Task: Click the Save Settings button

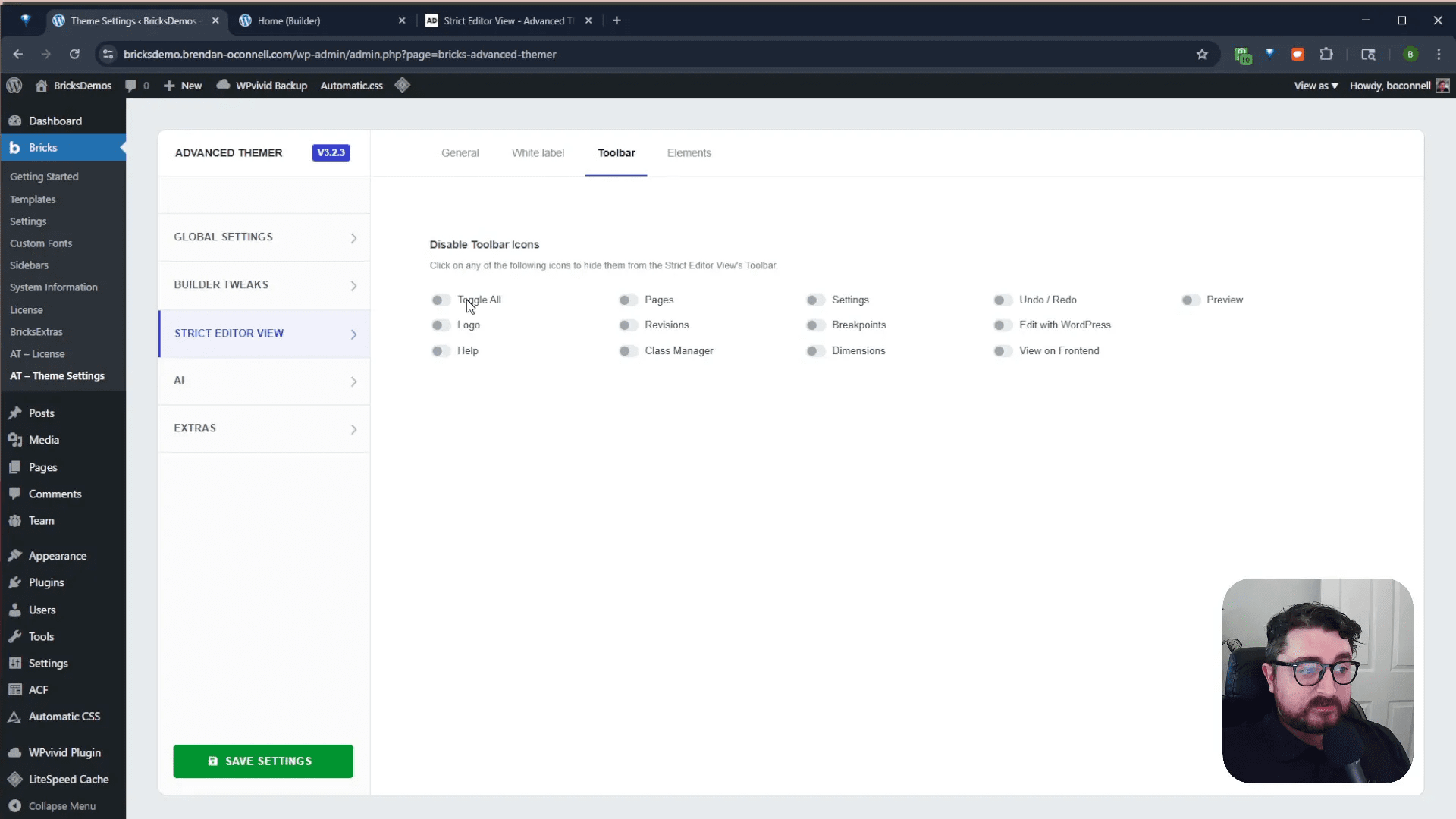Action: pyautogui.click(x=262, y=761)
